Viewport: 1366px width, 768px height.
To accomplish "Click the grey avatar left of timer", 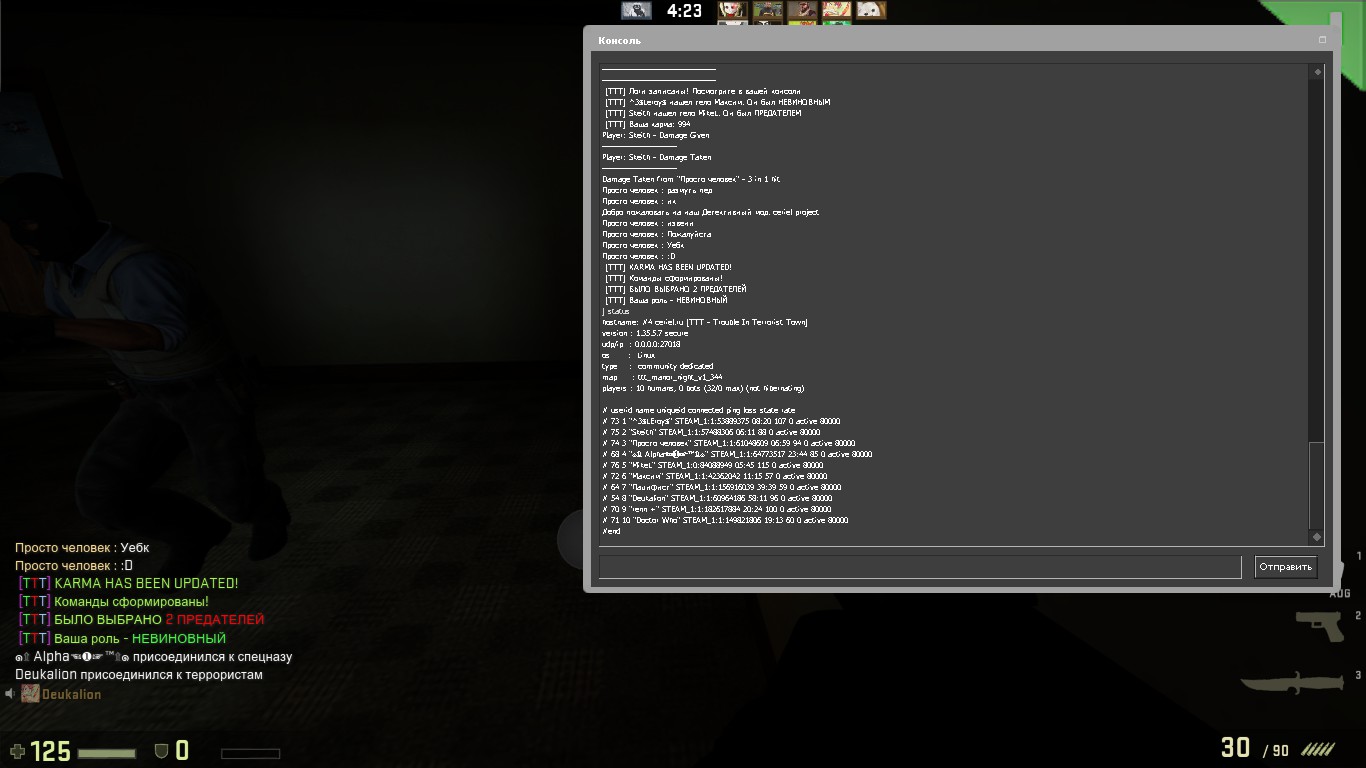I will click(x=636, y=11).
